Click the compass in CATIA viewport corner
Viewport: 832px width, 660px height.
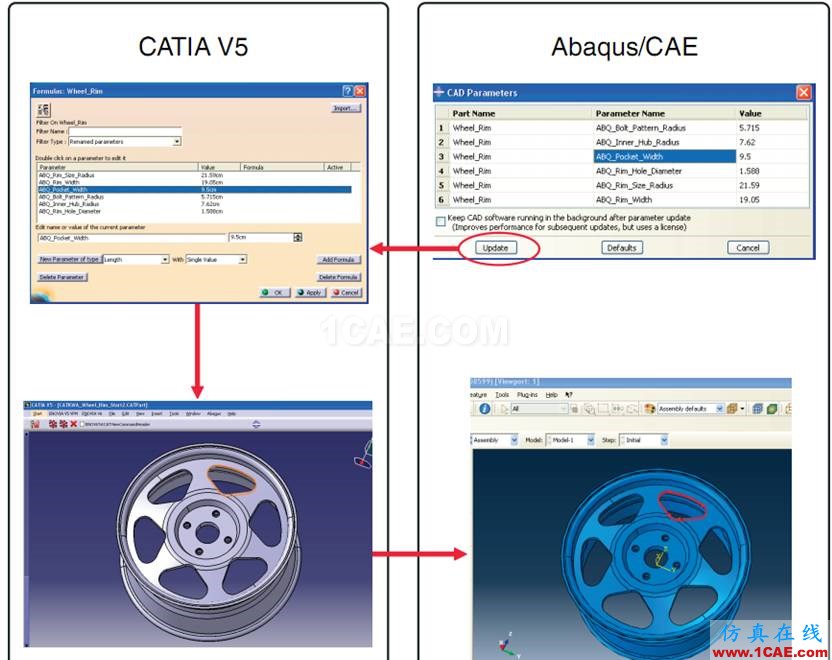coord(365,454)
